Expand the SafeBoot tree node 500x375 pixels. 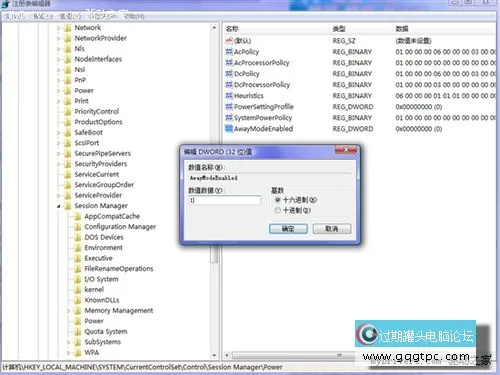click(x=59, y=132)
